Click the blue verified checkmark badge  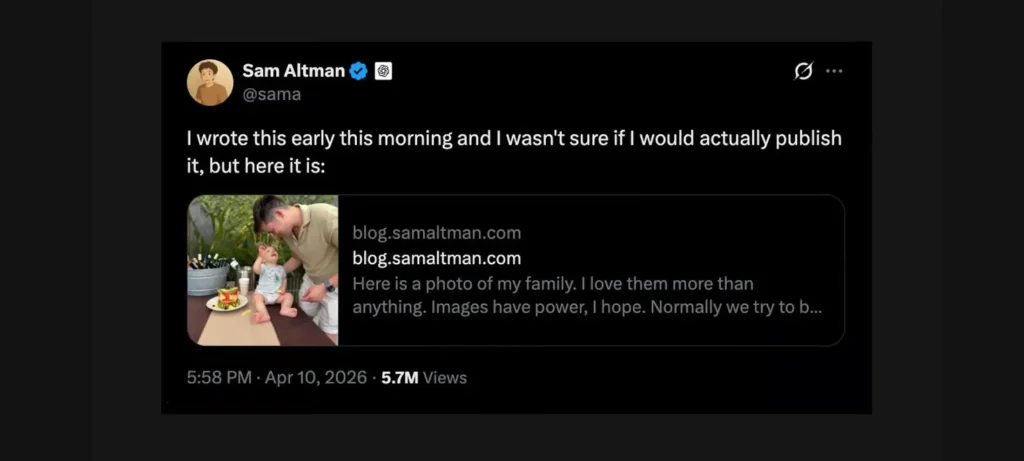(359, 71)
